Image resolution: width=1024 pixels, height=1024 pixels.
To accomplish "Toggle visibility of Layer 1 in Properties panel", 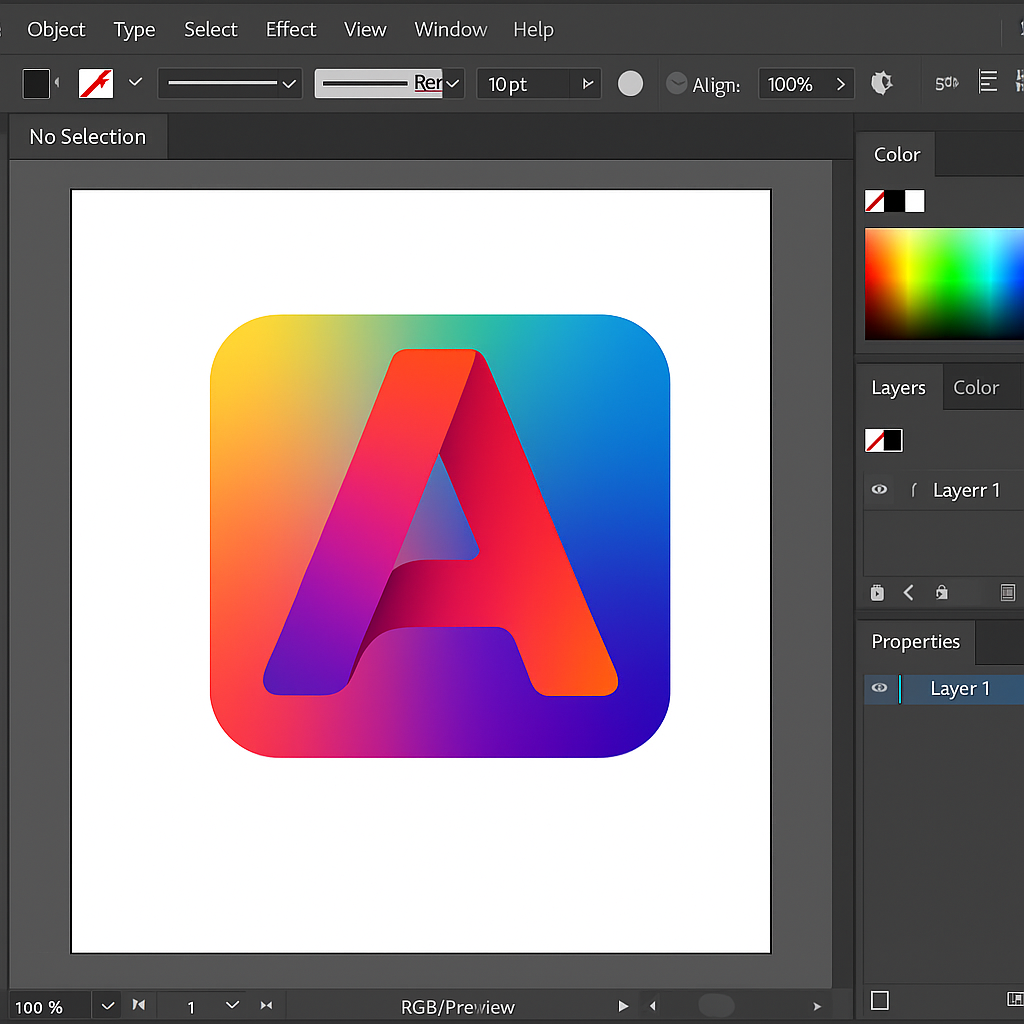I will pos(879,688).
